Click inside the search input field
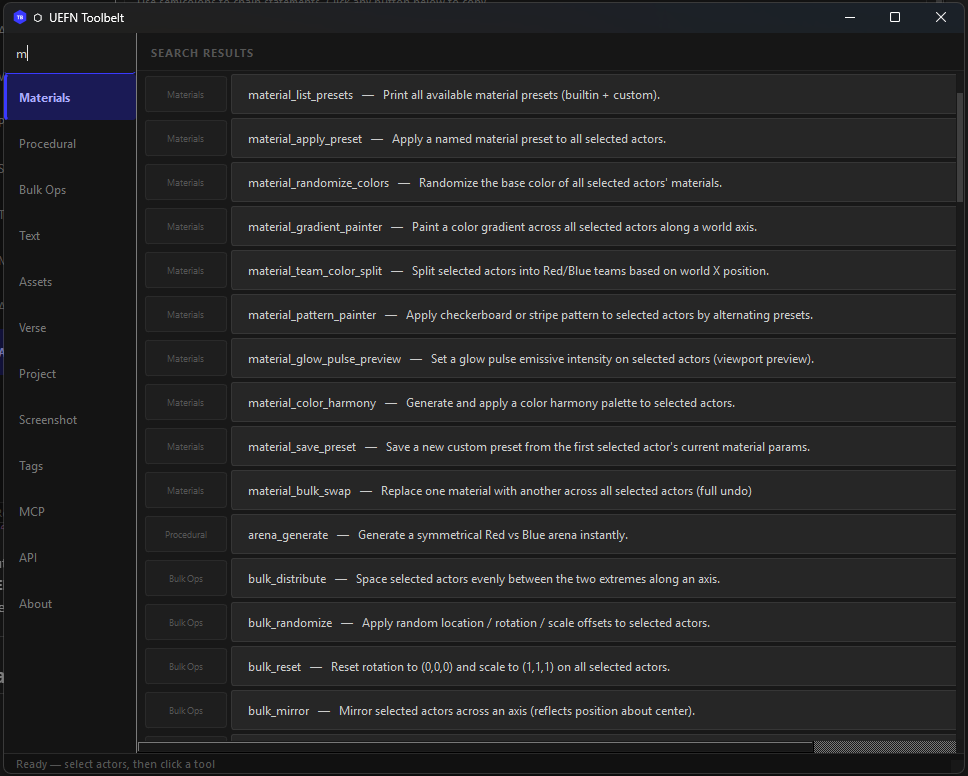The height and width of the screenshot is (776, 968). click(70, 53)
